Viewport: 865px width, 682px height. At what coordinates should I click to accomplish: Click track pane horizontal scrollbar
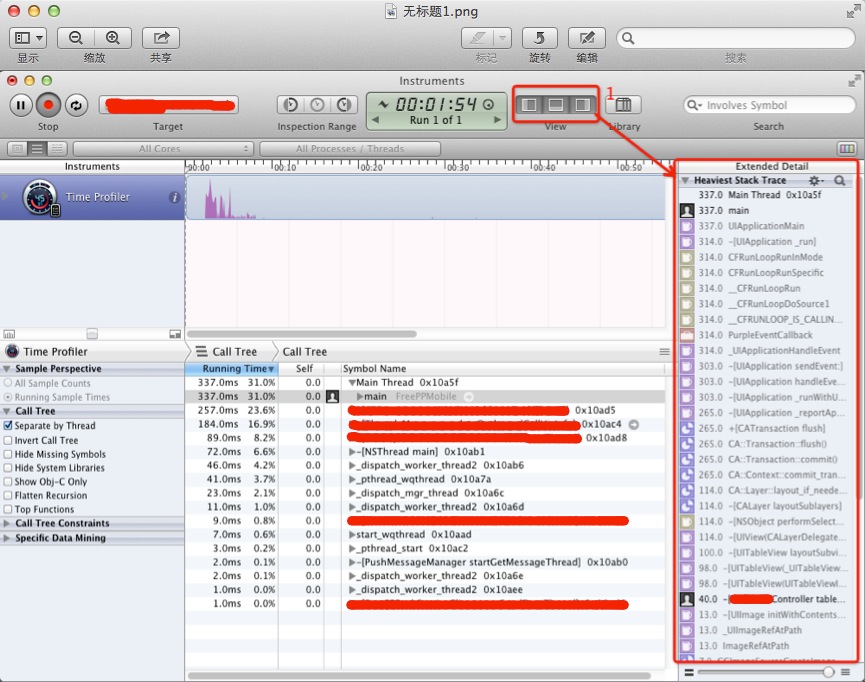click(302, 334)
